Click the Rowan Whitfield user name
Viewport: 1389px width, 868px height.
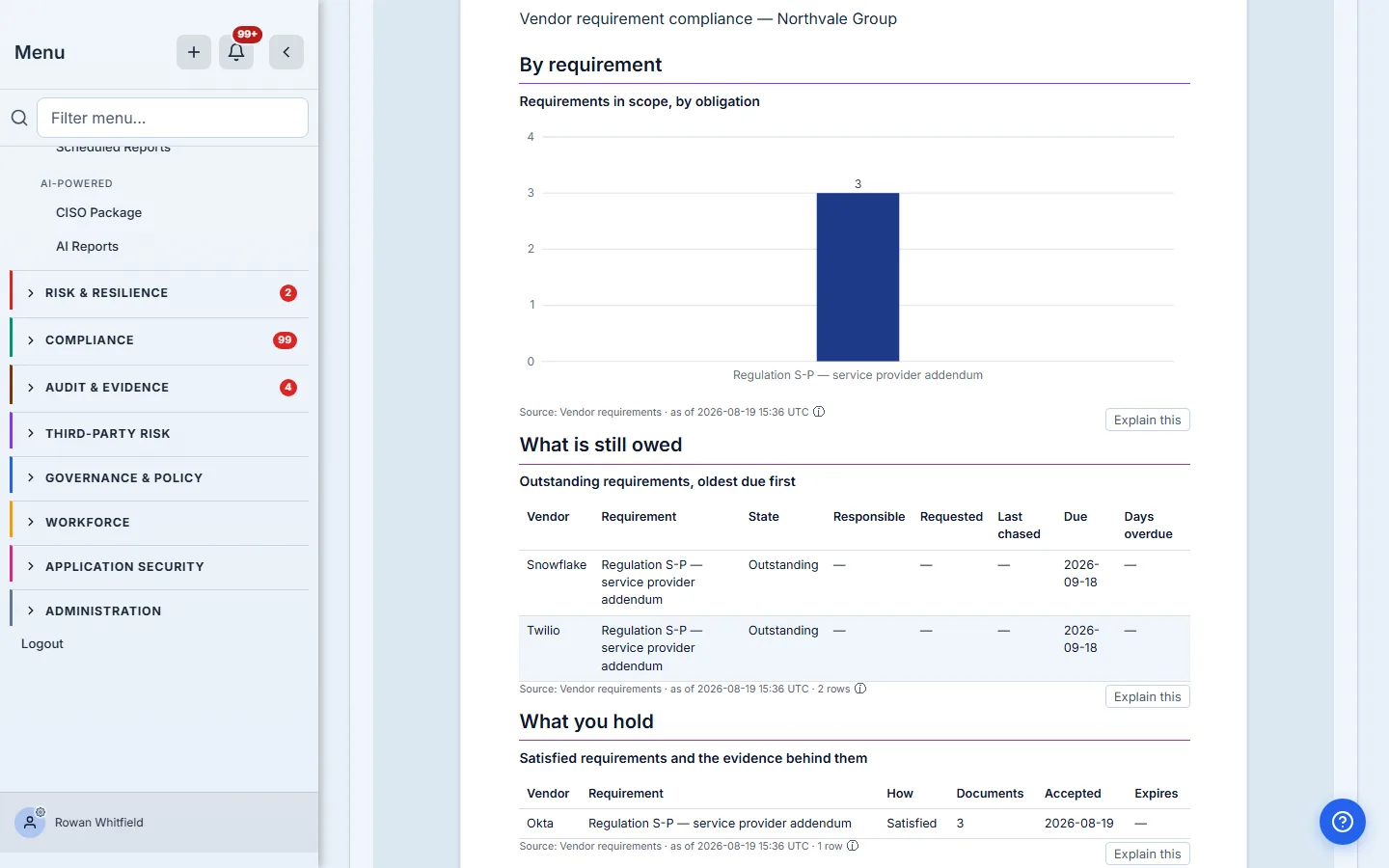click(98, 823)
